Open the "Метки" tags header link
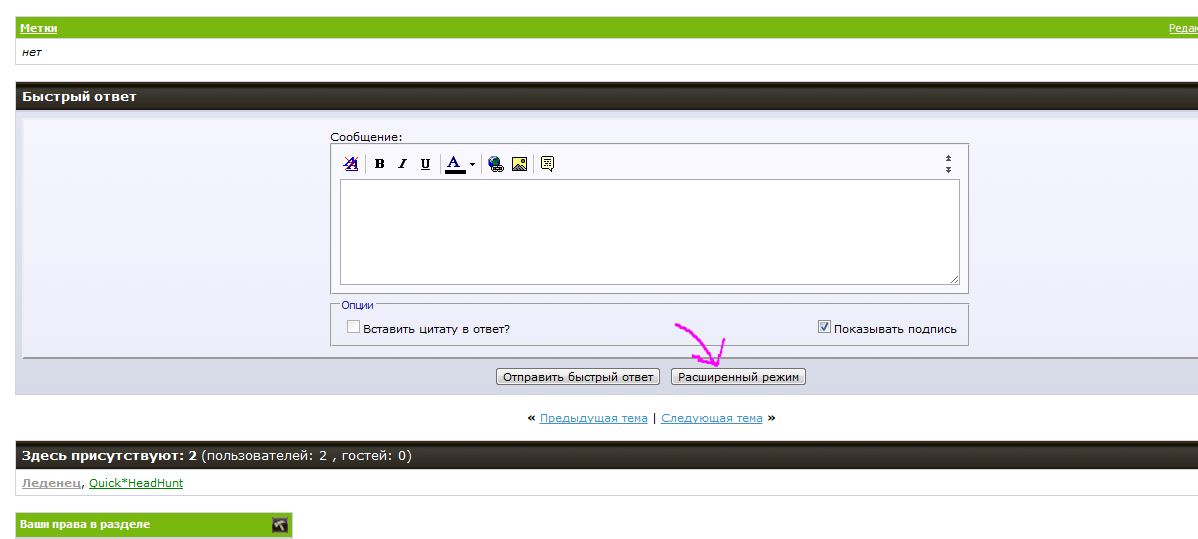This screenshot has width=1198, height=539. coord(38,28)
